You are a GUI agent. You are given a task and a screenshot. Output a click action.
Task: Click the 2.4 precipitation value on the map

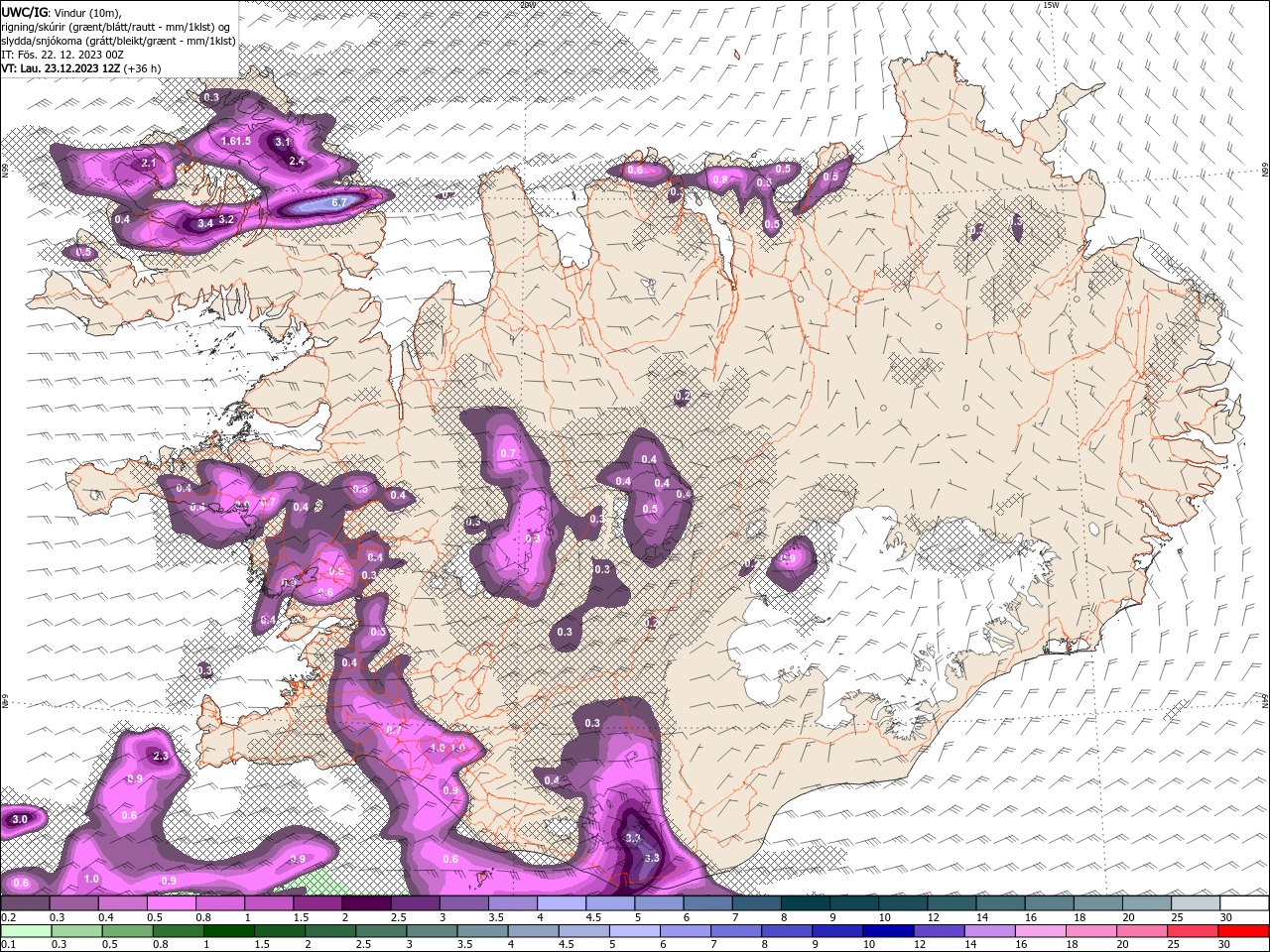point(297,161)
